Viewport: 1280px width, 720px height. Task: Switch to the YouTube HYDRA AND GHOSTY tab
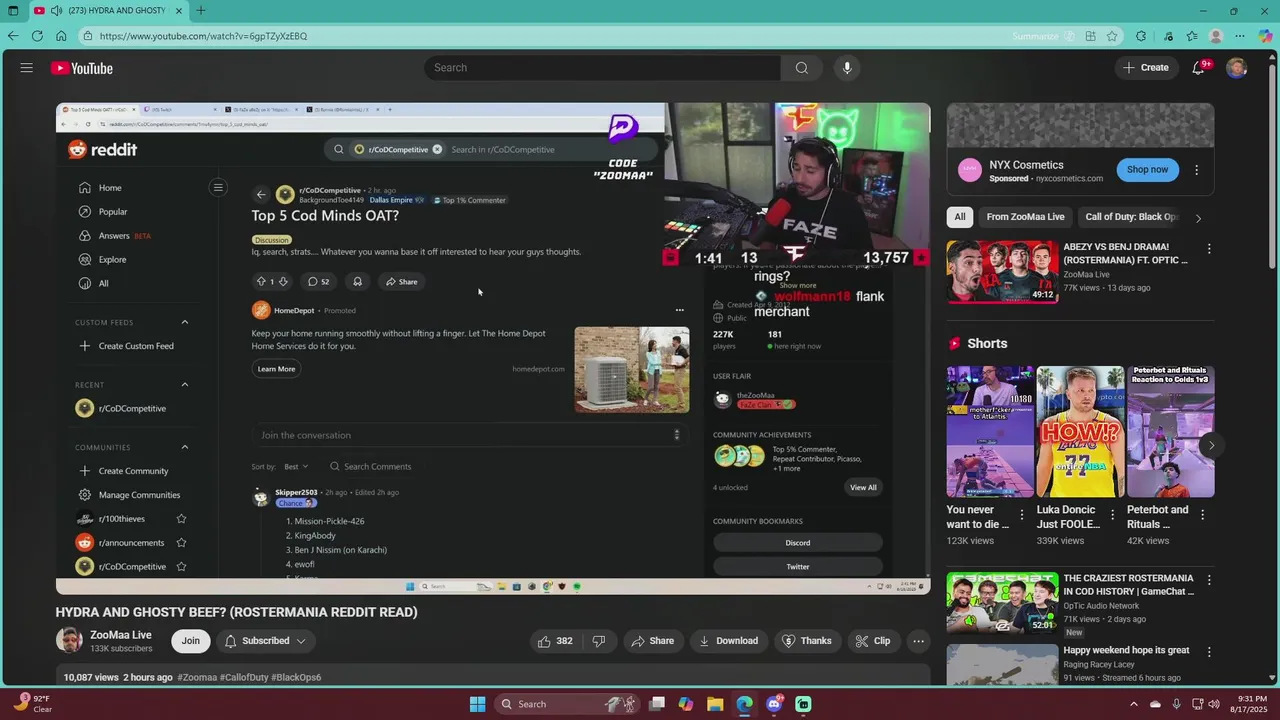(x=107, y=11)
